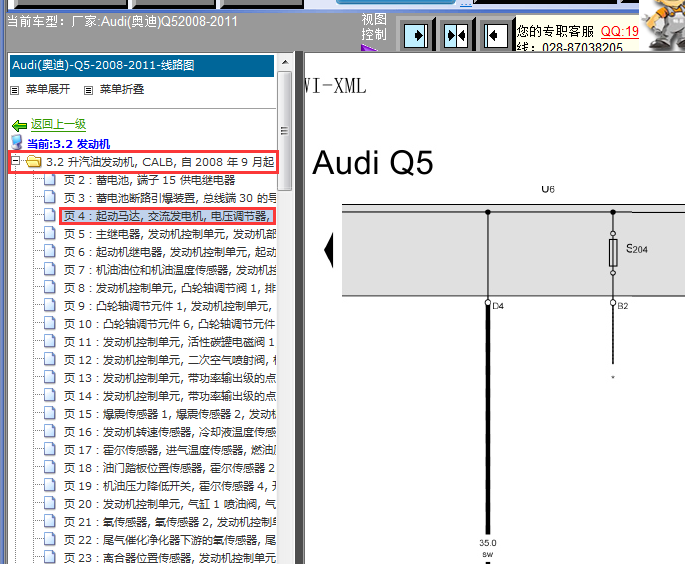The image size is (685, 564).
Task: Open 页 3 : 蓄电池断路引爆装置 entry
Action: [170, 198]
